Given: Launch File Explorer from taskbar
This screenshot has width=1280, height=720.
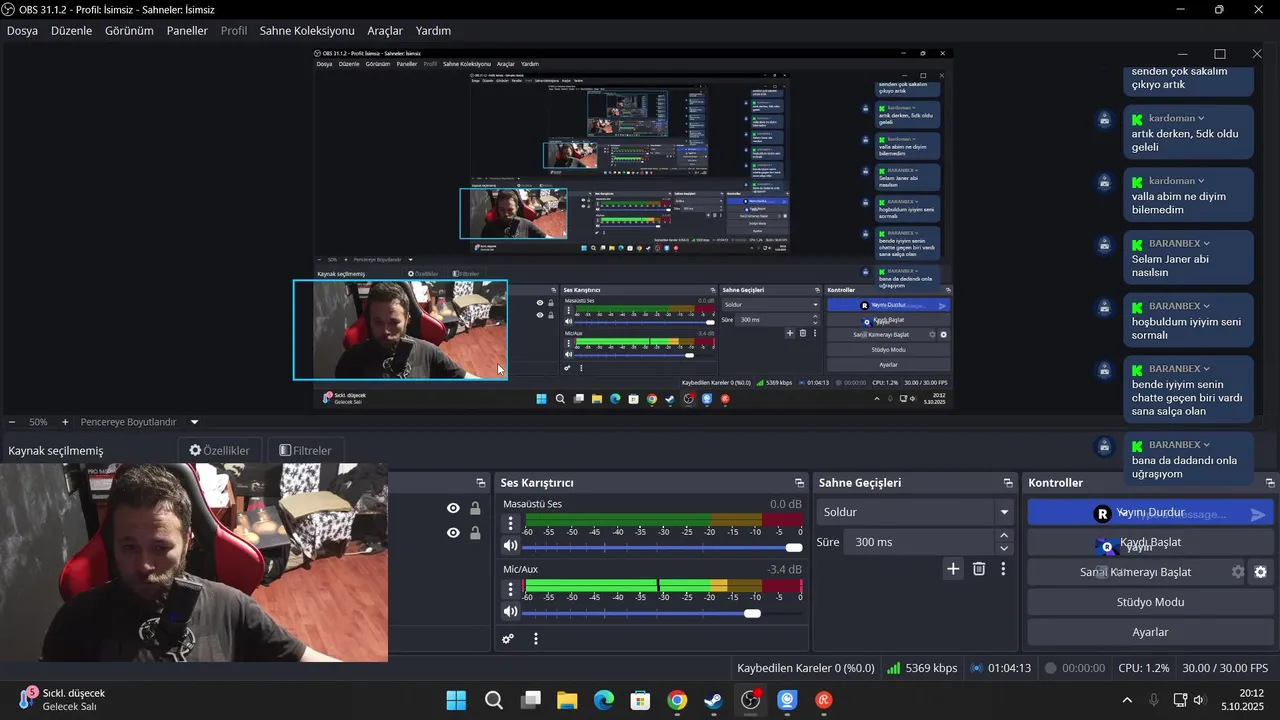Looking at the screenshot, I should pos(567,700).
